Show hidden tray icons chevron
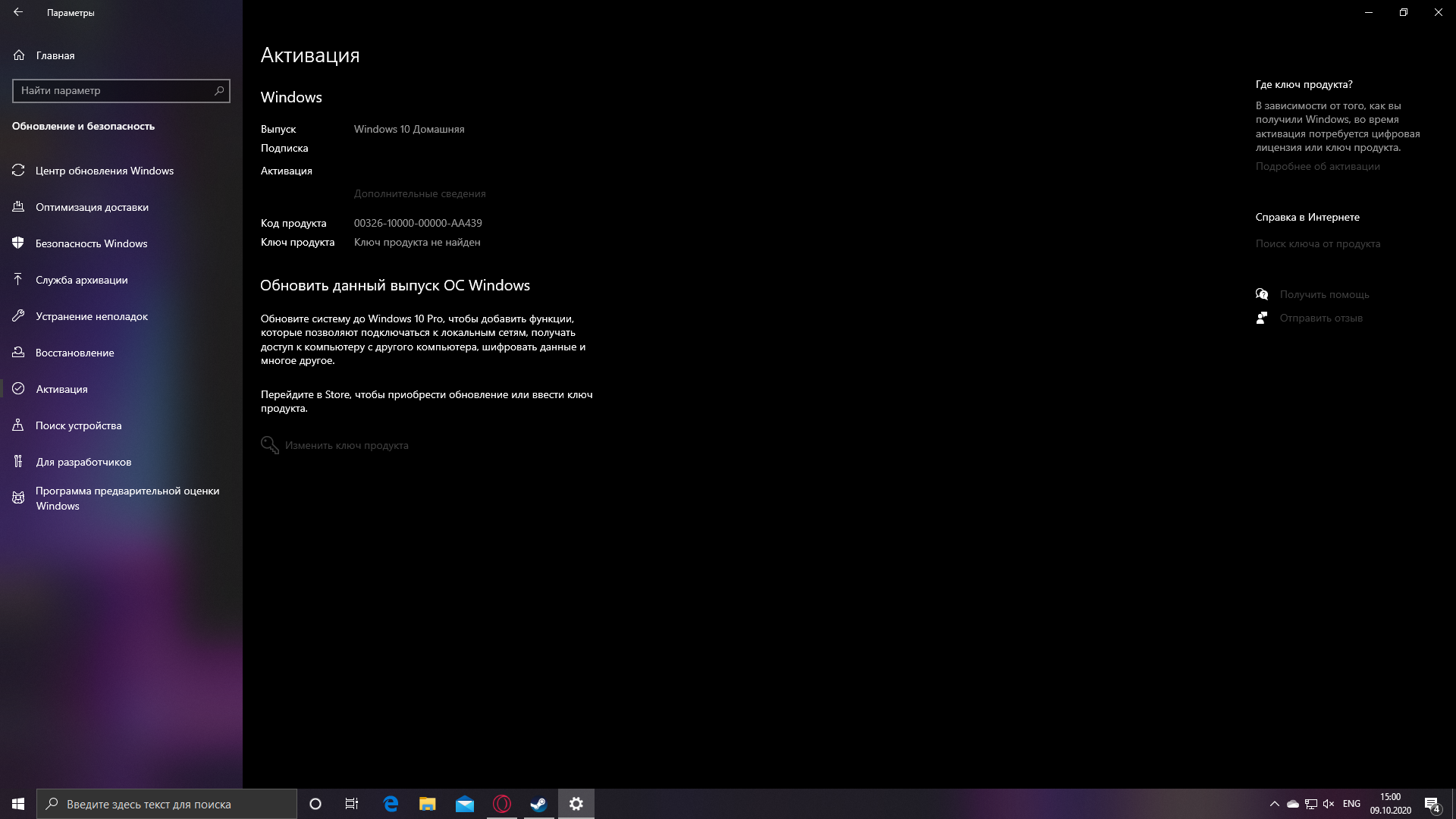The image size is (1456, 819). pyautogui.click(x=1274, y=804)
